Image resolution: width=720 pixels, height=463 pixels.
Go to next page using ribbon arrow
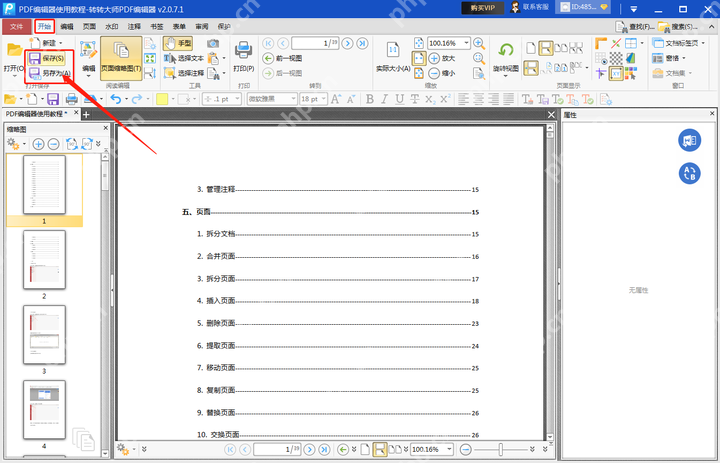click(x=348, y=43)
